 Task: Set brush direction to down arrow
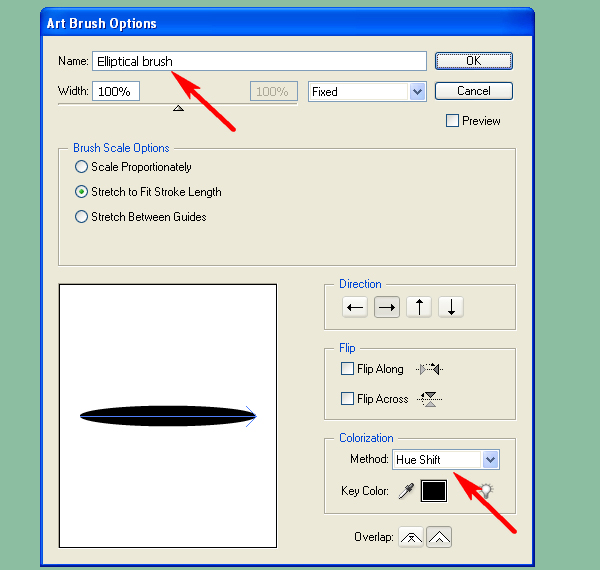click(x=451, y=307)
